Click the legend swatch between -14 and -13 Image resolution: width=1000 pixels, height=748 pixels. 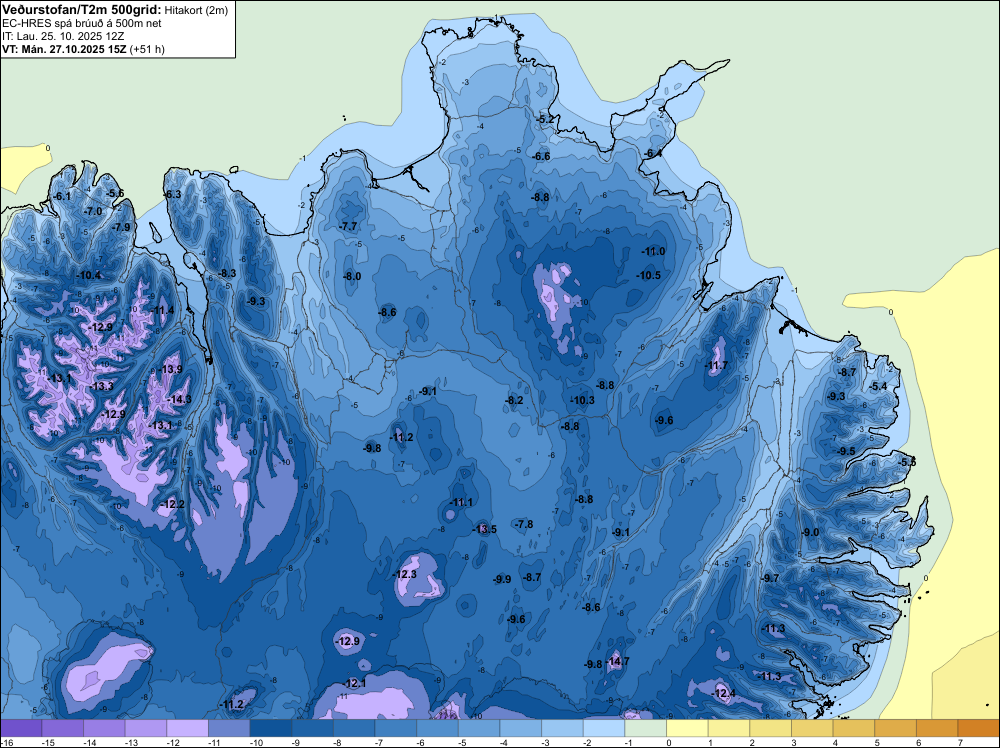[x=104, y=728]
